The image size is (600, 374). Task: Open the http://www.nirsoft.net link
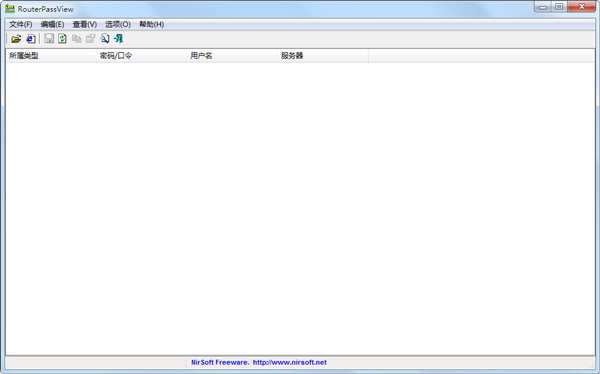290,363
